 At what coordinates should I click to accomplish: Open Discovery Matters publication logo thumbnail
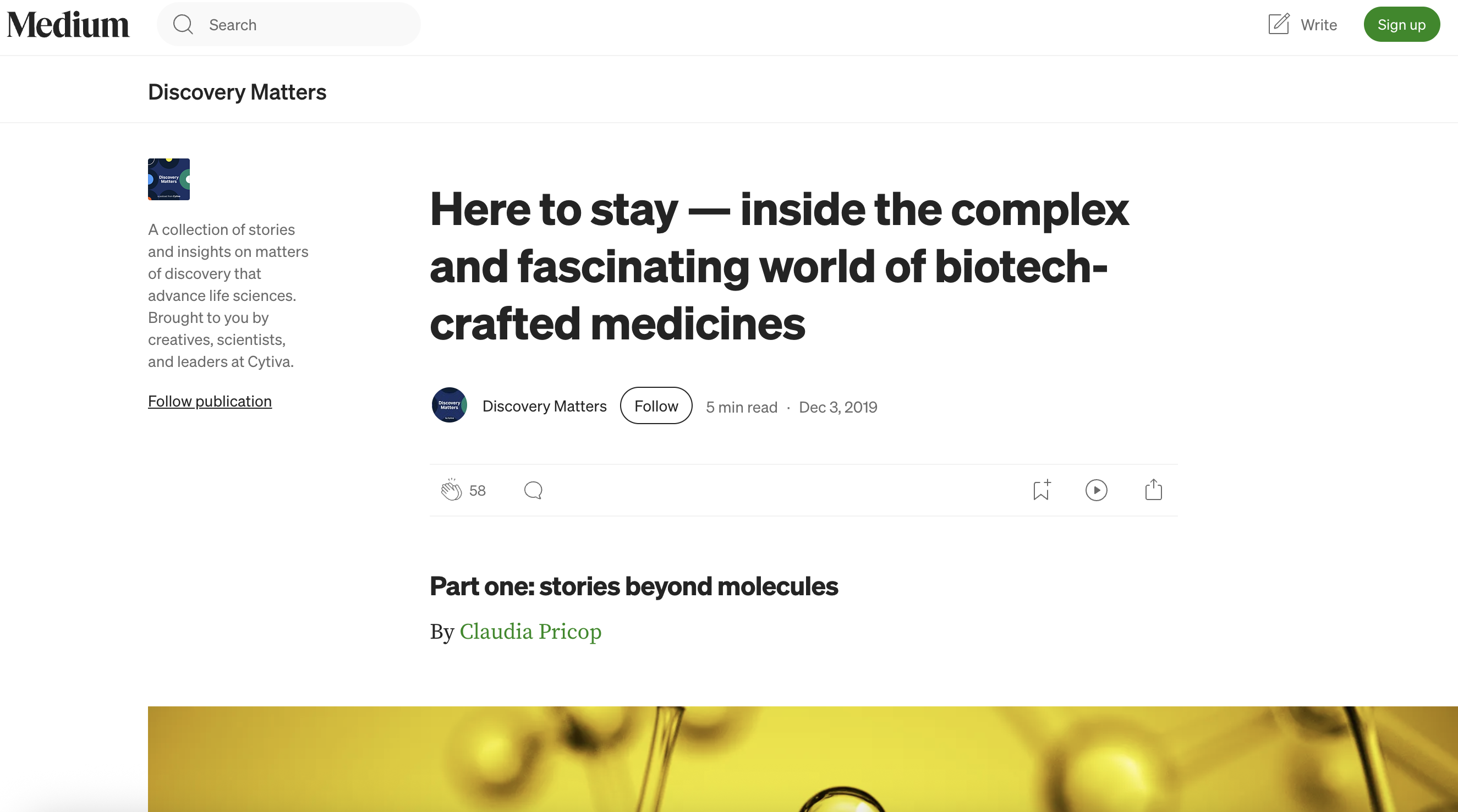(x=169, y=179)
